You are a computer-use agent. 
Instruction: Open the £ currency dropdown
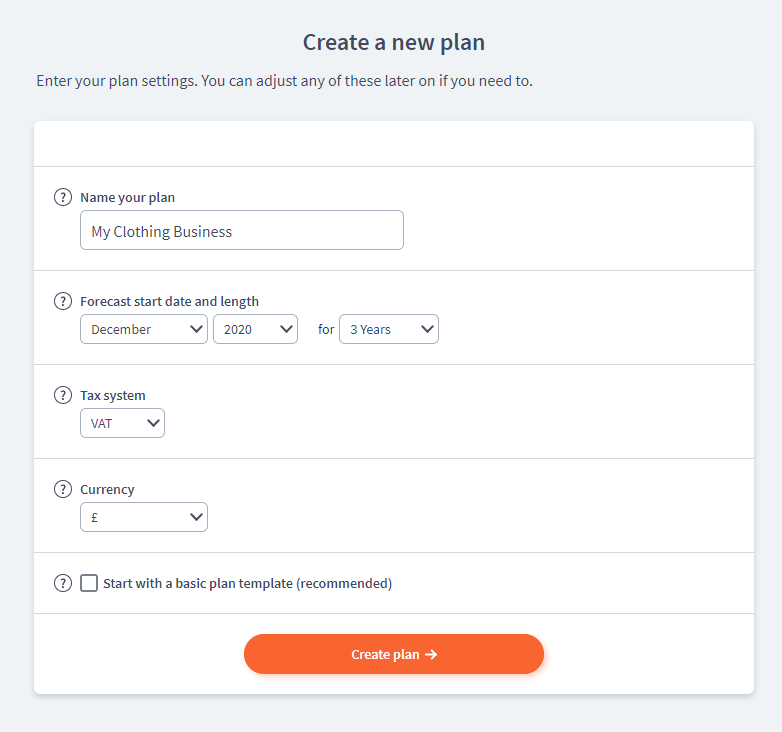(x=143, y=517)
